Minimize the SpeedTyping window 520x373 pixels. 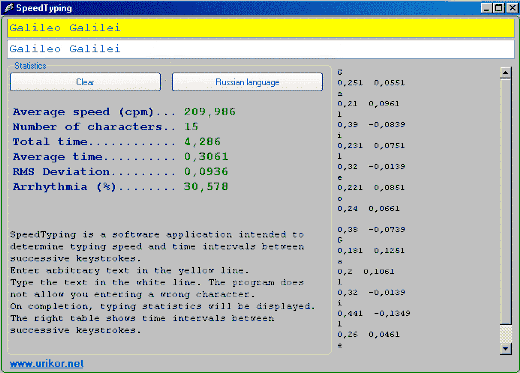coord(486,8)
